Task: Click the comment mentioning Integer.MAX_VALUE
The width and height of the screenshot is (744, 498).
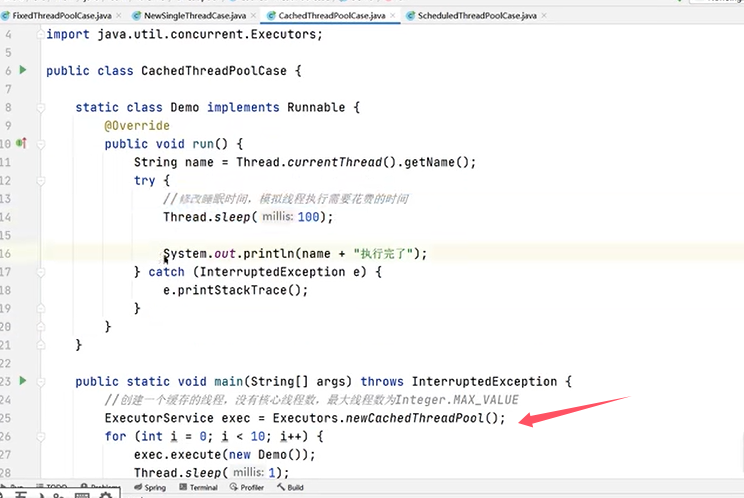Action: (311, 400)
